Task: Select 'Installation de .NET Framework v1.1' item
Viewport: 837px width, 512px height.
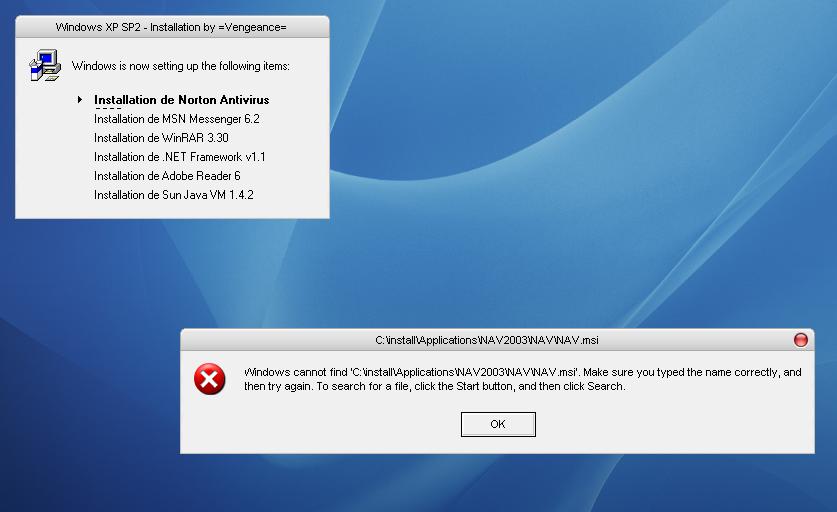Action: pyautogui.click(x=179, y=157)
